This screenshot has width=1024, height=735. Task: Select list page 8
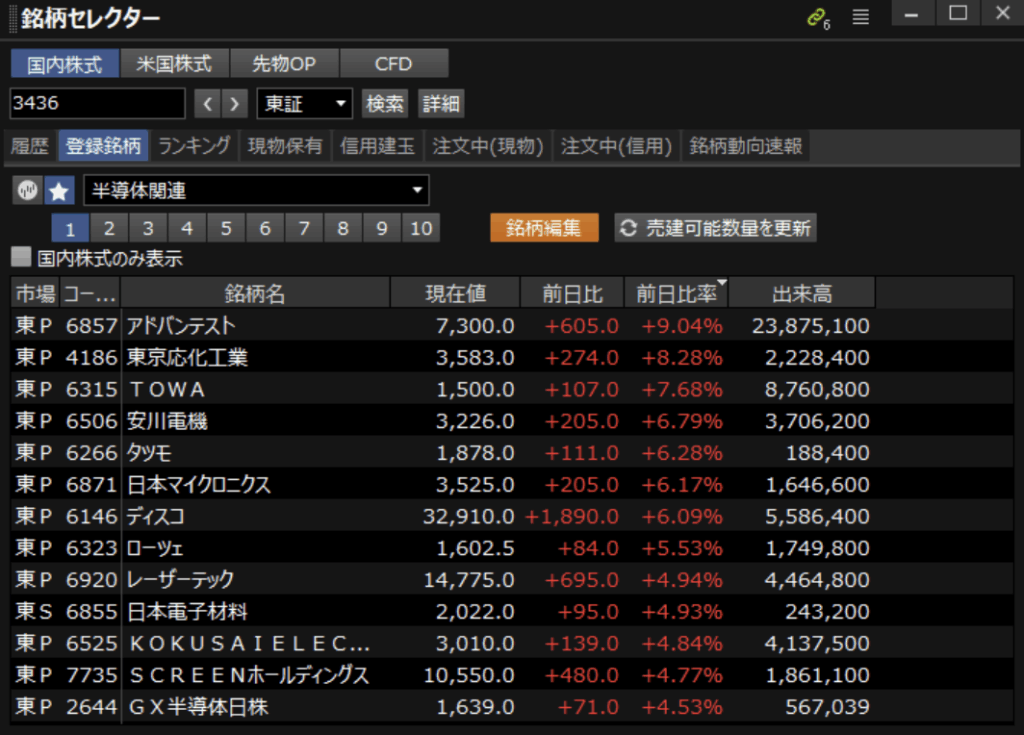point(343,228)
